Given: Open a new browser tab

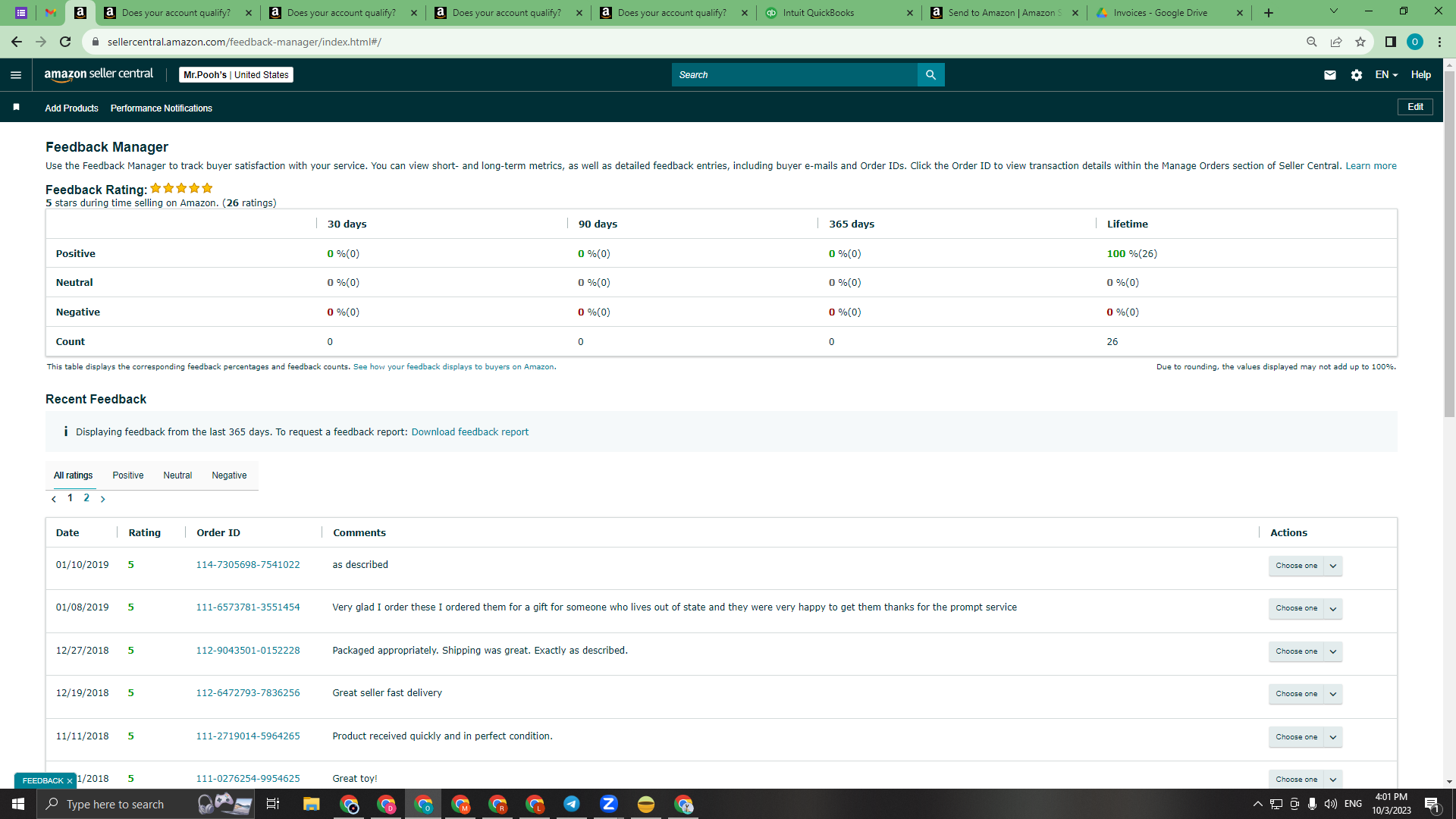Looking at the screenshot, I should coord(1268,13).
